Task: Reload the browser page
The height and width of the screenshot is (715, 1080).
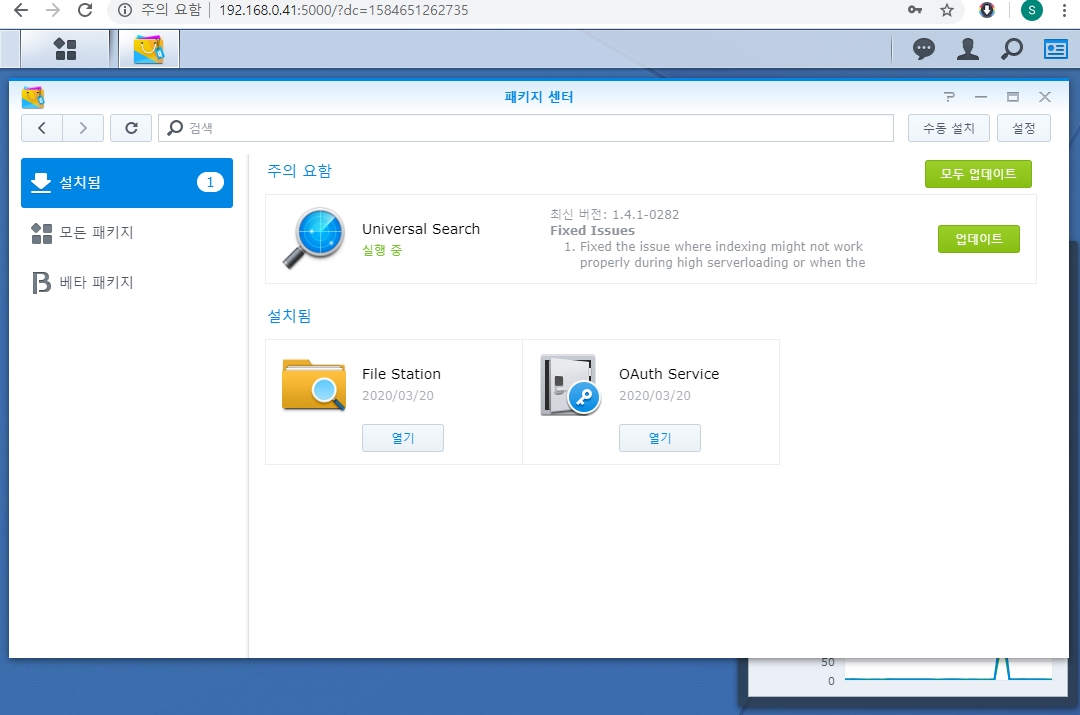Action: (85, 10)
